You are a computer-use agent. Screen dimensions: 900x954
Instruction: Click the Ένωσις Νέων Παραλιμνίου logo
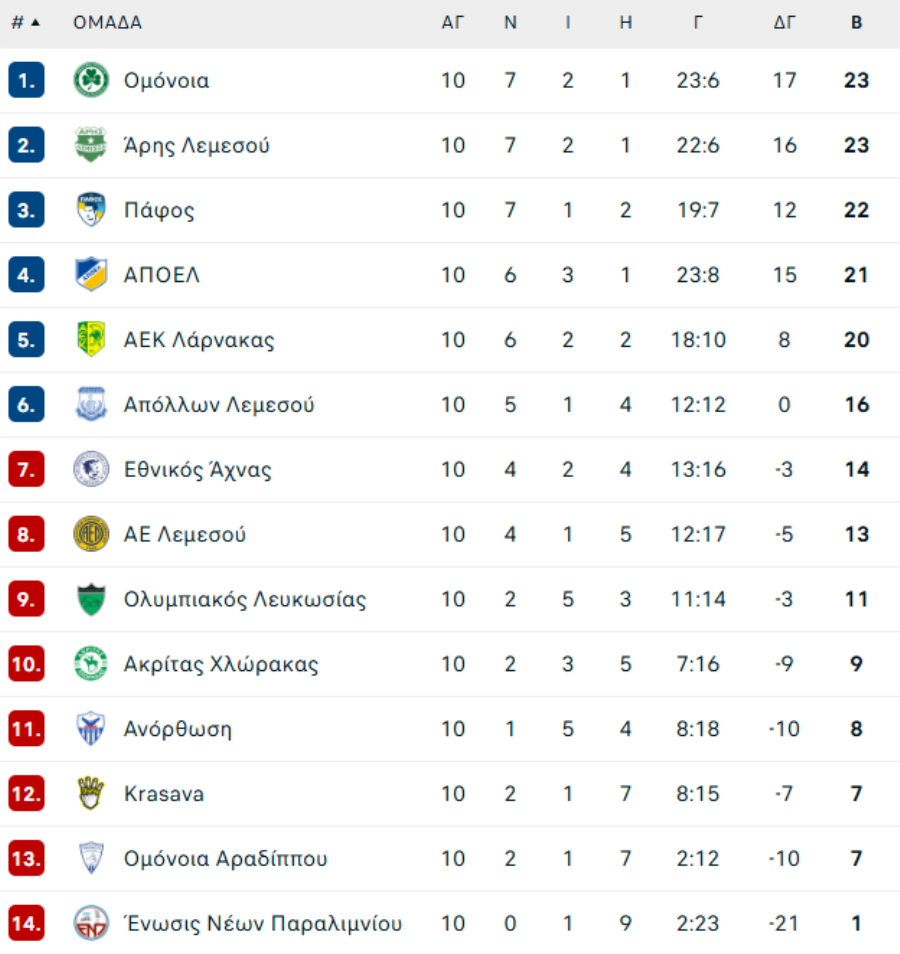tap(91, 923)
